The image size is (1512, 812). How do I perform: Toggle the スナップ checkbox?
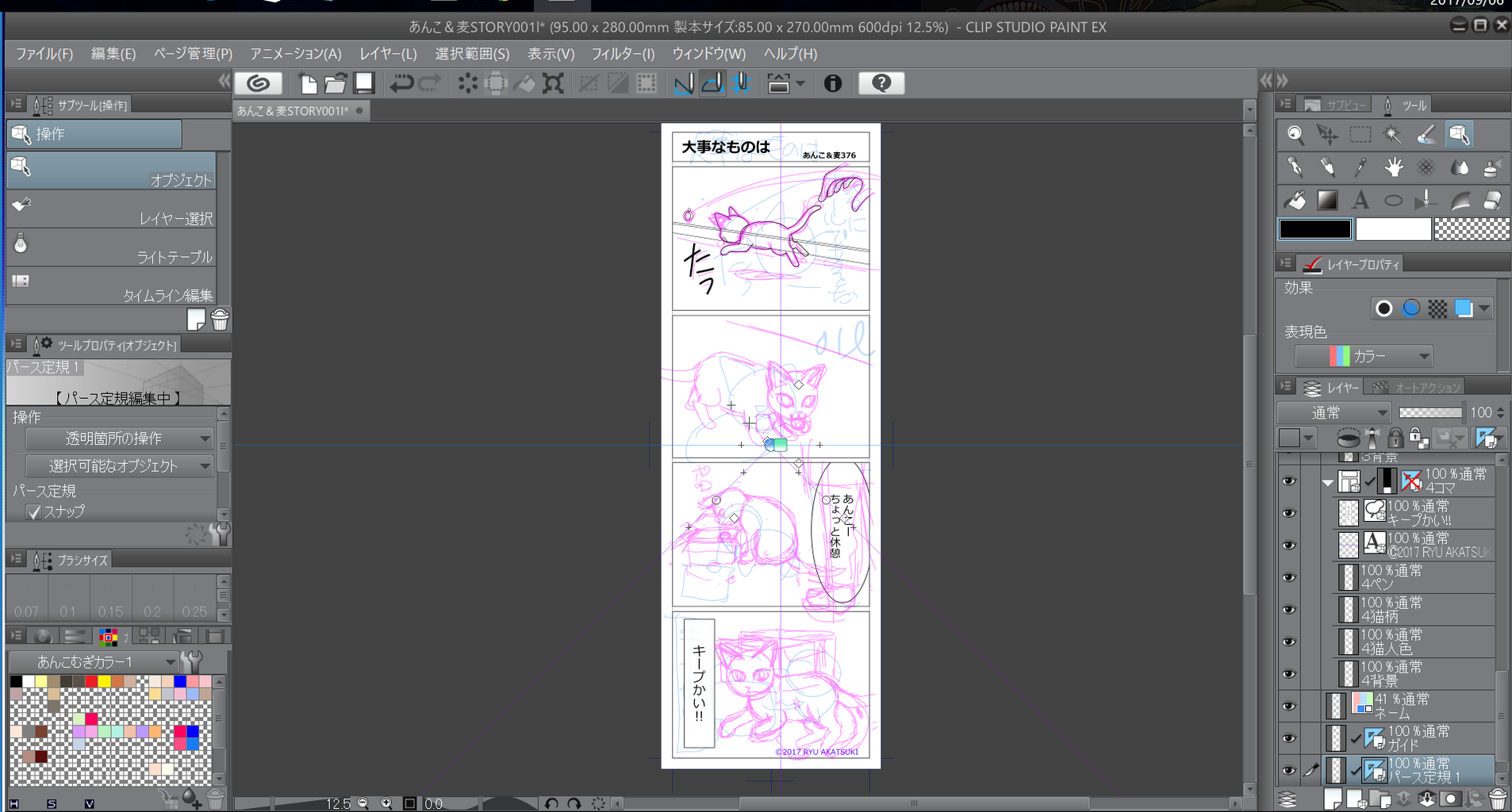click(33, 512)
